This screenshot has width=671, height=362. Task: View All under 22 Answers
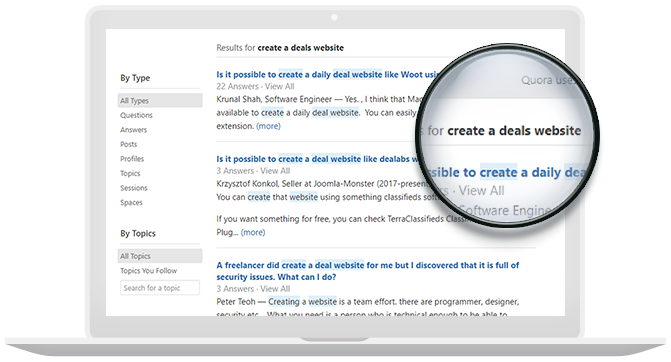coord(279,86)
